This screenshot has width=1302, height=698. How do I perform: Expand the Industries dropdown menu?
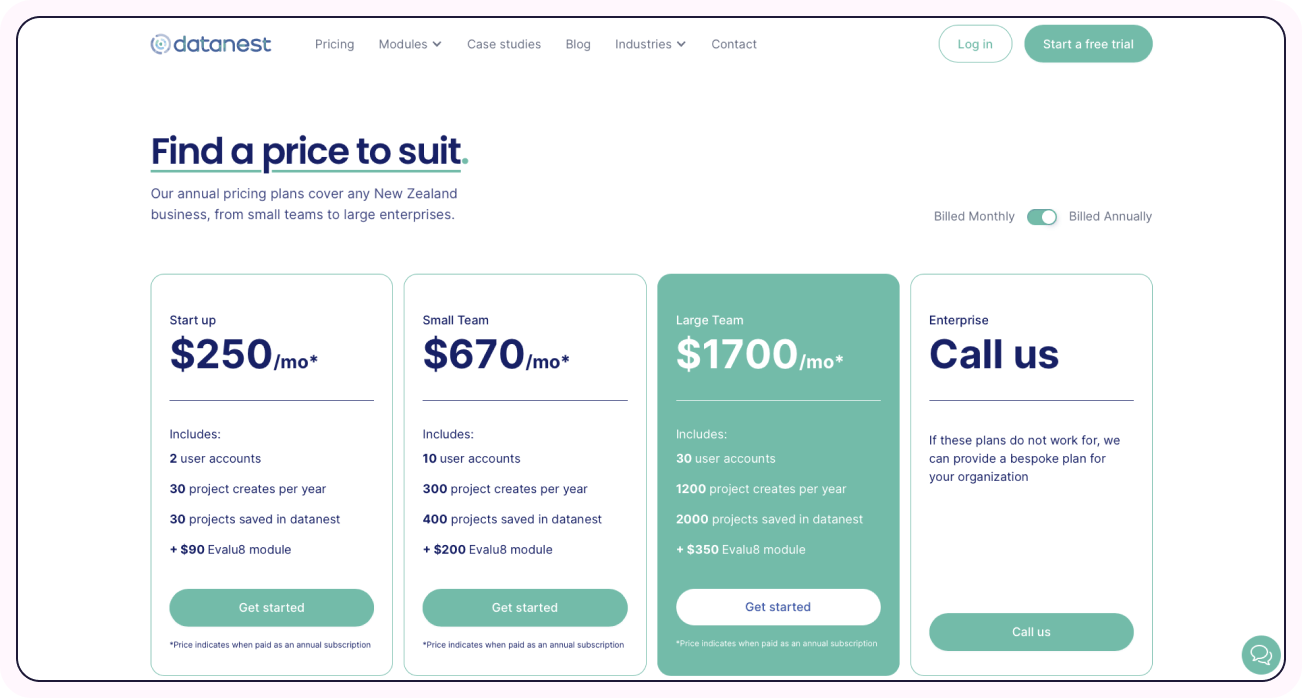(650, 44)
